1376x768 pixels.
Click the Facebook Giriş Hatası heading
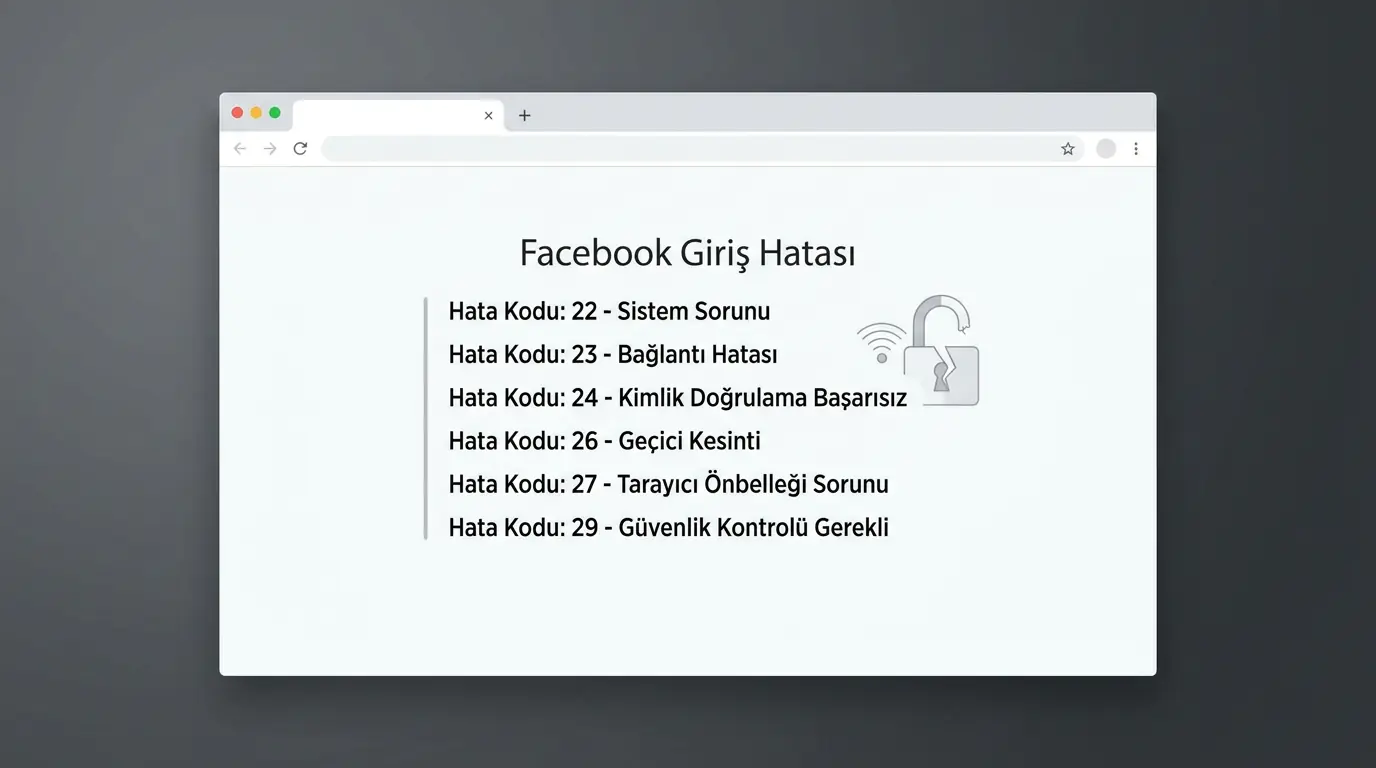[687, 252]
